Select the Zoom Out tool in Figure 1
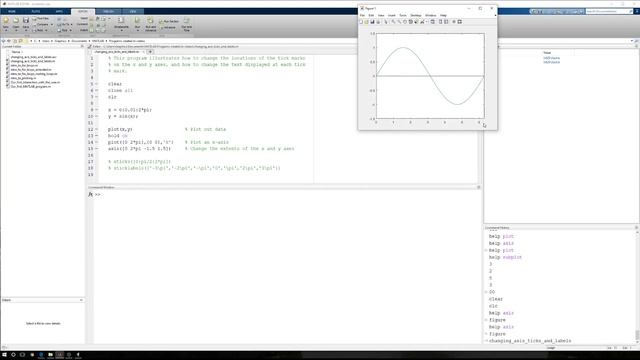 click(x=399, y=22)
